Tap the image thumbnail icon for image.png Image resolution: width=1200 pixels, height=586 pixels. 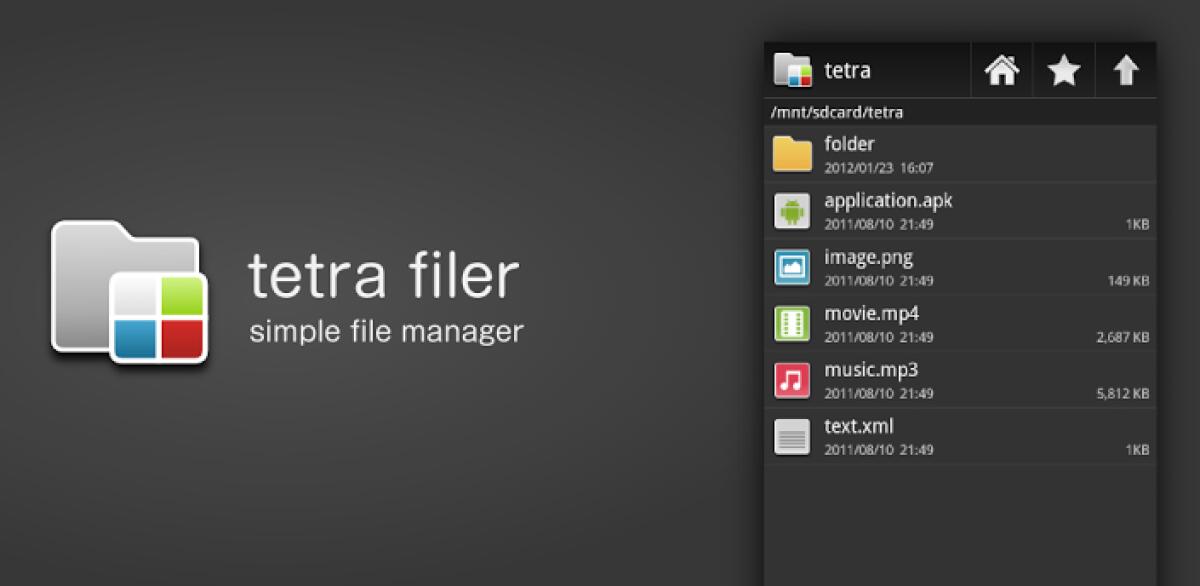[x=791, y=267]
